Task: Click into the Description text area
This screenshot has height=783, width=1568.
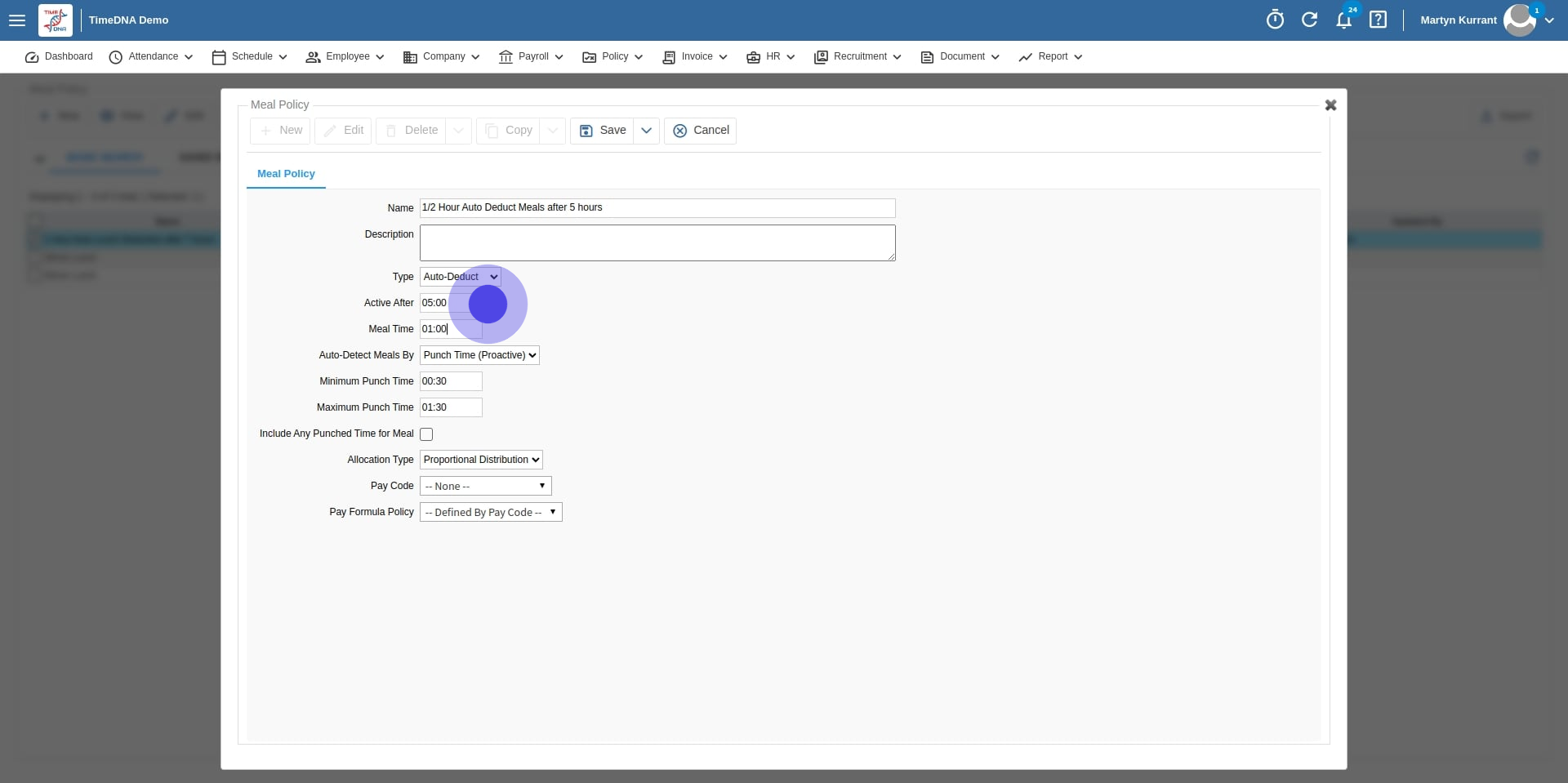Action: coord(657,243)
